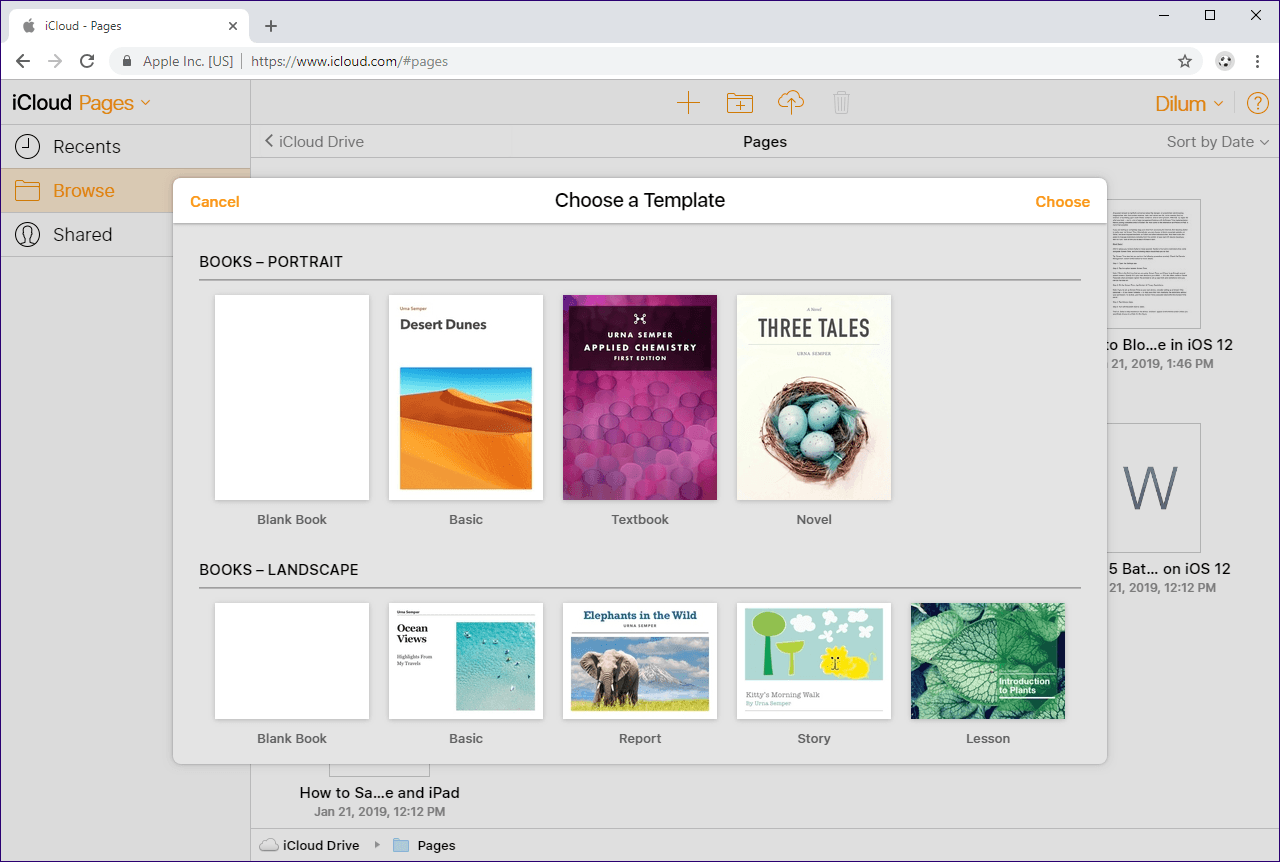This screenshot has height=862, width=1280.
Task: Click the BOOKS – LANDSCAPE section heading
Action: click(x=279, y=570)
